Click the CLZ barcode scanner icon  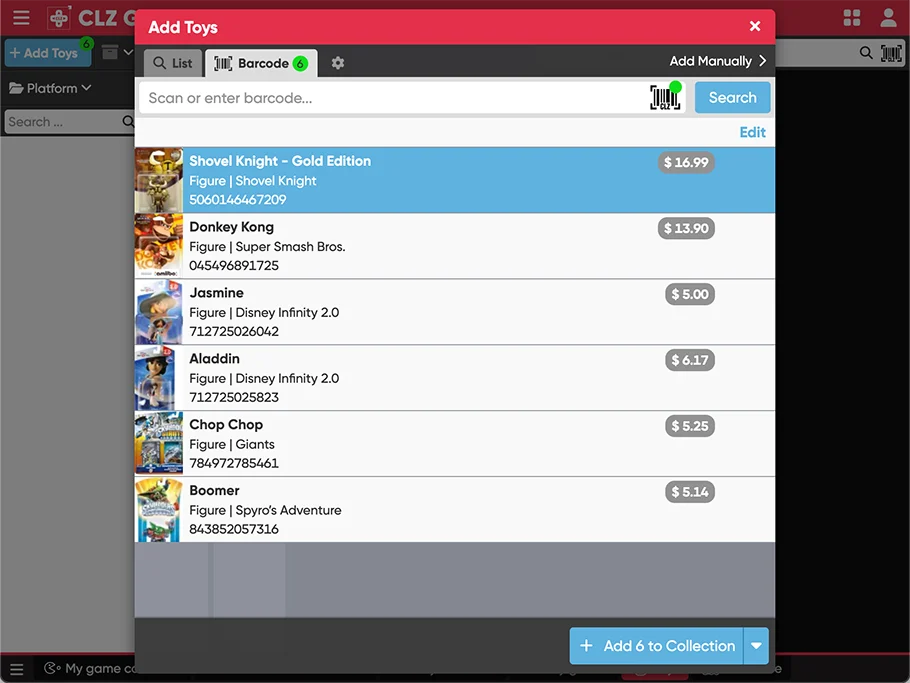(665, 97)
